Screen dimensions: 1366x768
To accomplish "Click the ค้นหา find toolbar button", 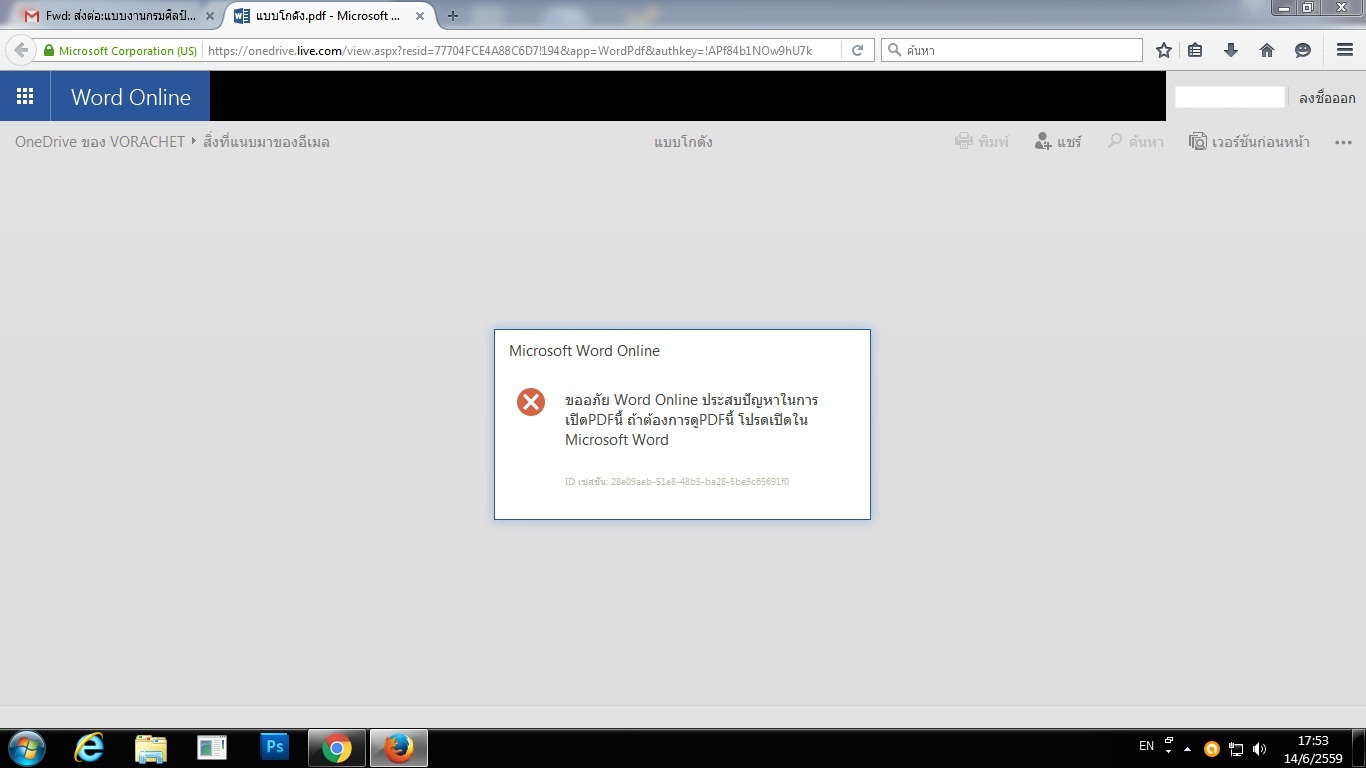I will (x=1135, y=142).
